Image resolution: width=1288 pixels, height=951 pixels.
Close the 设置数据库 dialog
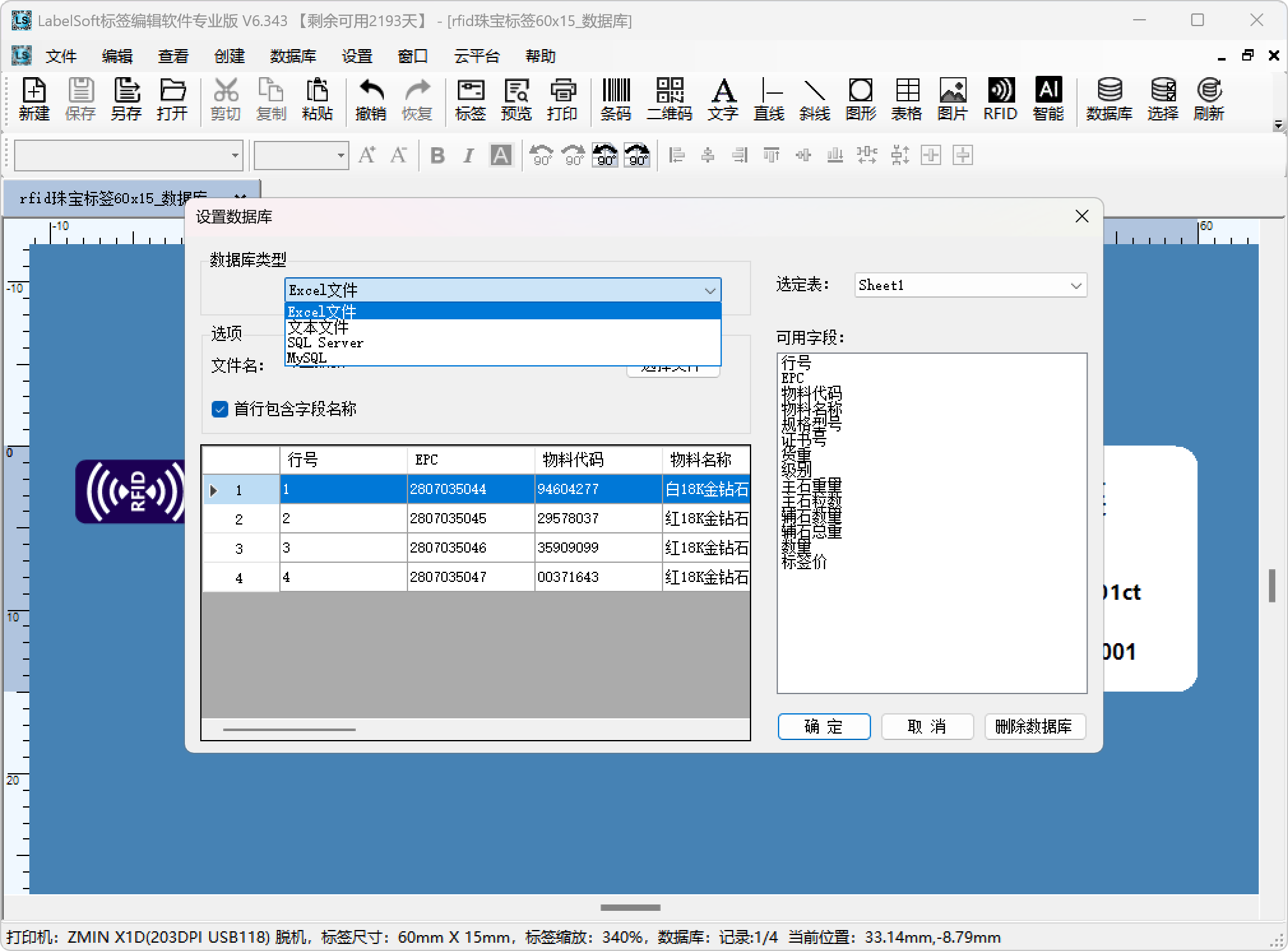[1081, 217]
